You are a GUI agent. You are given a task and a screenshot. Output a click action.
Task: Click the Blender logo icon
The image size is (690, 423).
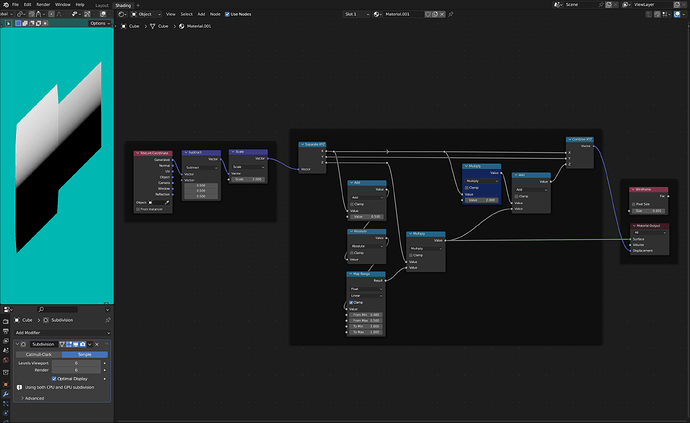(6, 4)
